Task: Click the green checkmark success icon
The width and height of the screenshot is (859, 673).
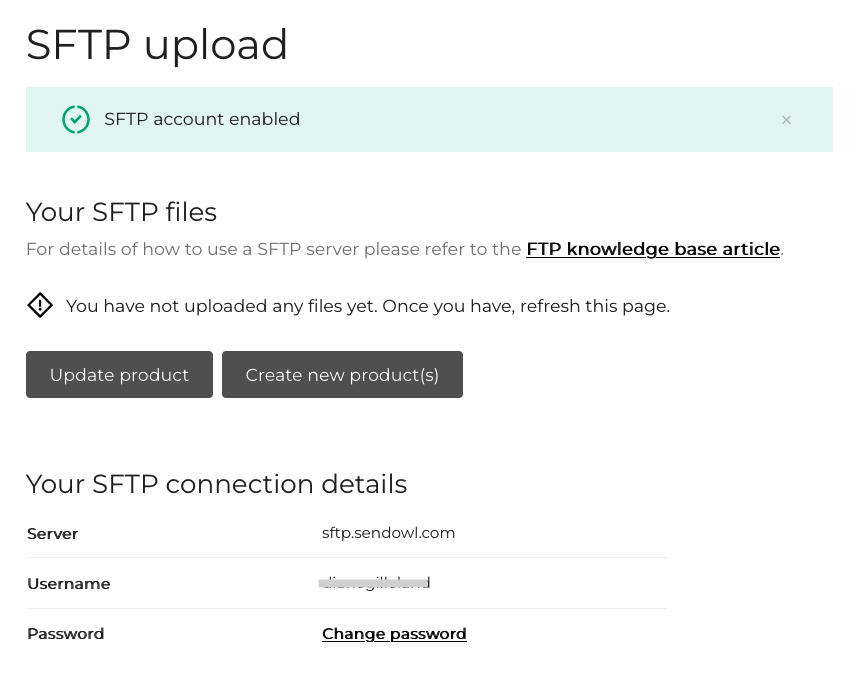Action: pyautogui.click(x=76, y=119)
